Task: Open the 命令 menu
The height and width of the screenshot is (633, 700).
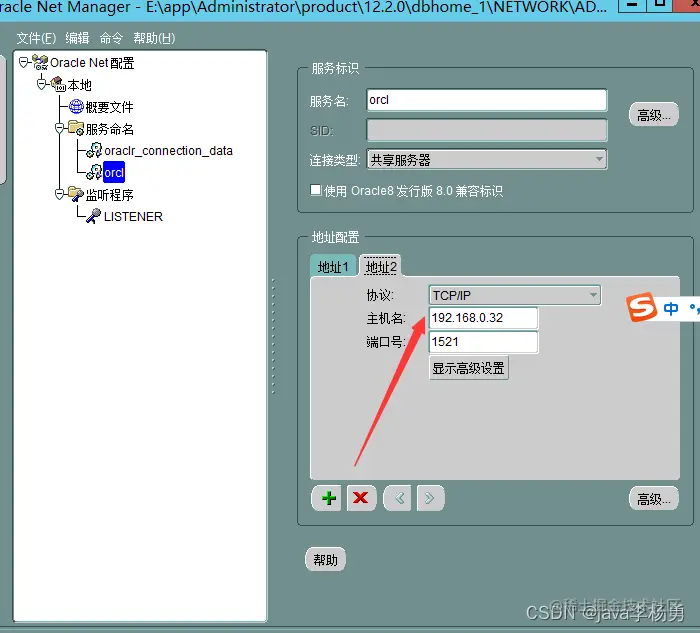Action: coord(111,38)
